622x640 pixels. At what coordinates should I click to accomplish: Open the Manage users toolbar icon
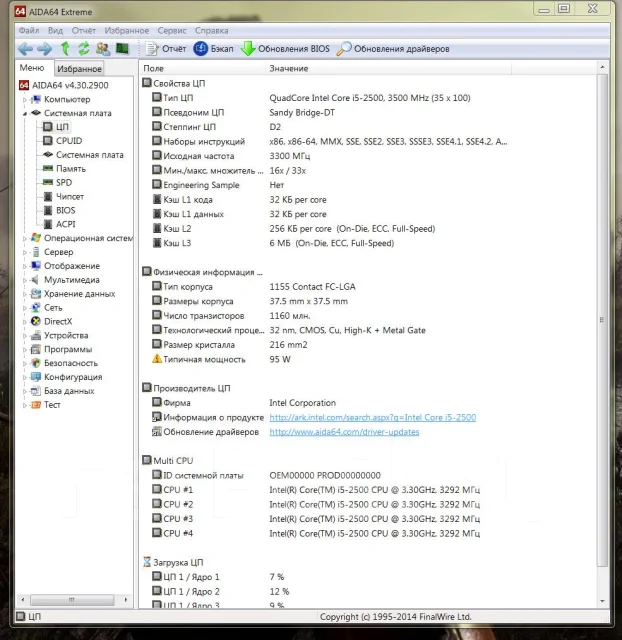103,49
